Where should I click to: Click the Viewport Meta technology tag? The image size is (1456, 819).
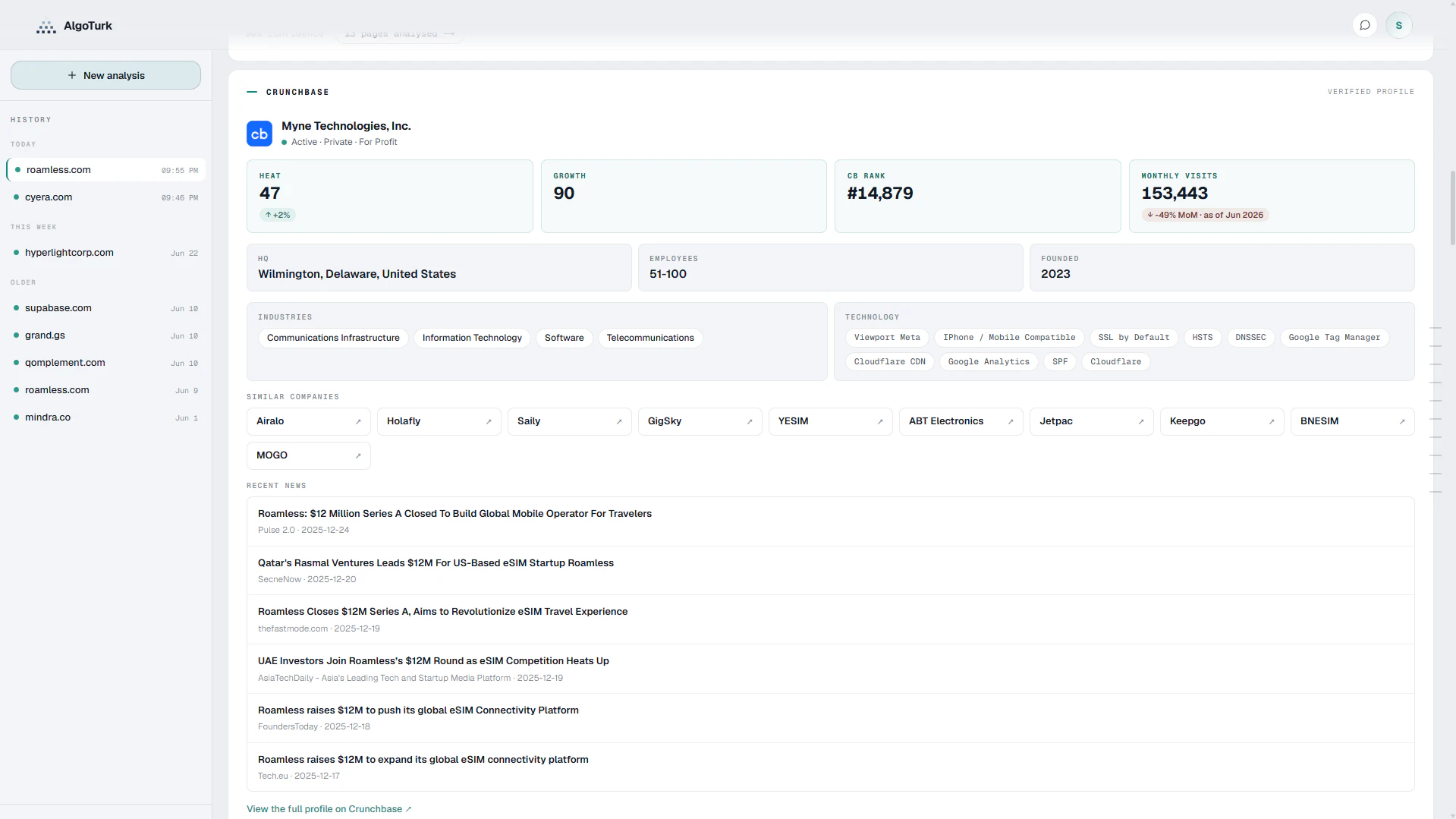pos(887,338)
